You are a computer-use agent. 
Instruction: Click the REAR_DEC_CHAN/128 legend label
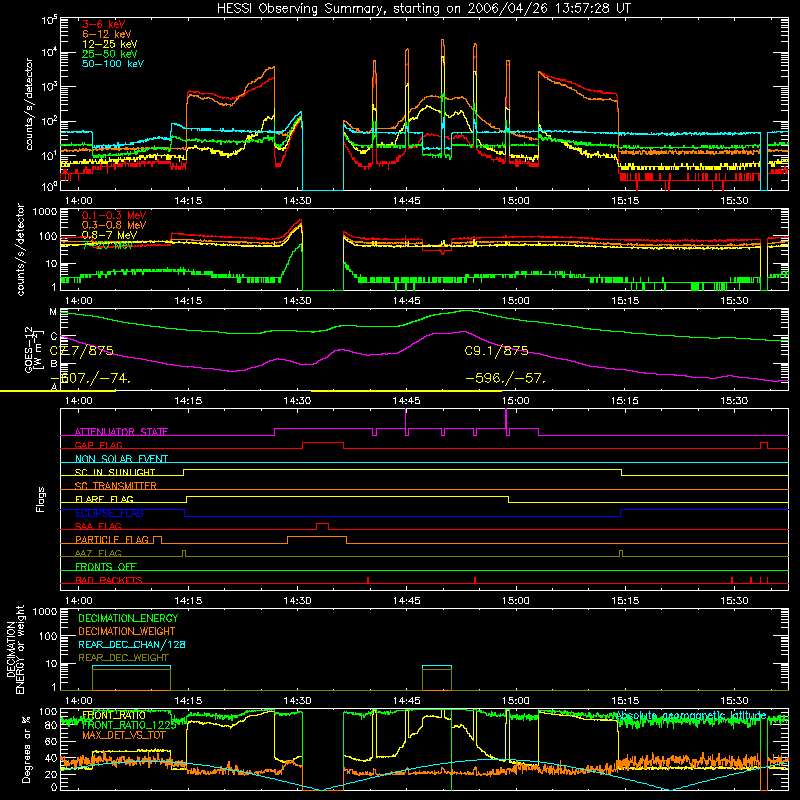click(132, 644)
